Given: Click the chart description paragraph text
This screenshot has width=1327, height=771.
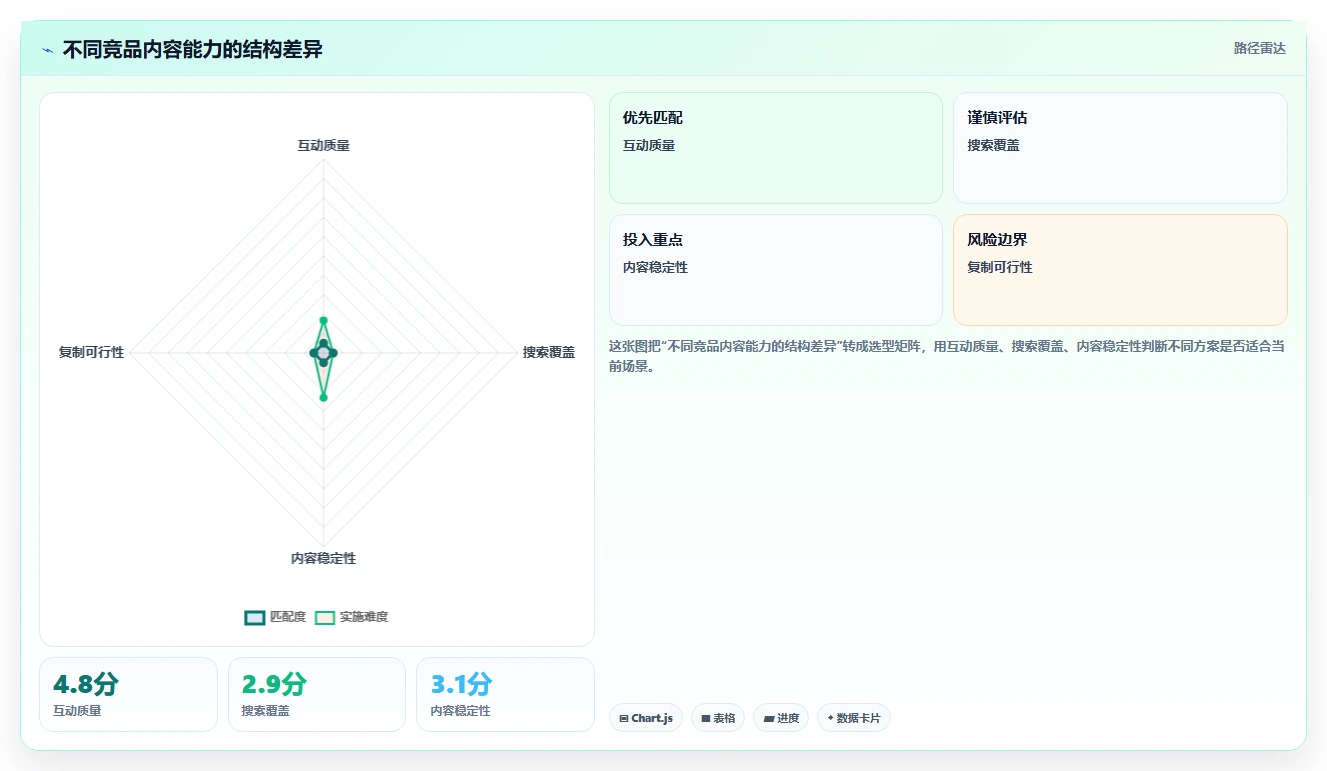Looking at the screenshot, I should pos(947,356).
